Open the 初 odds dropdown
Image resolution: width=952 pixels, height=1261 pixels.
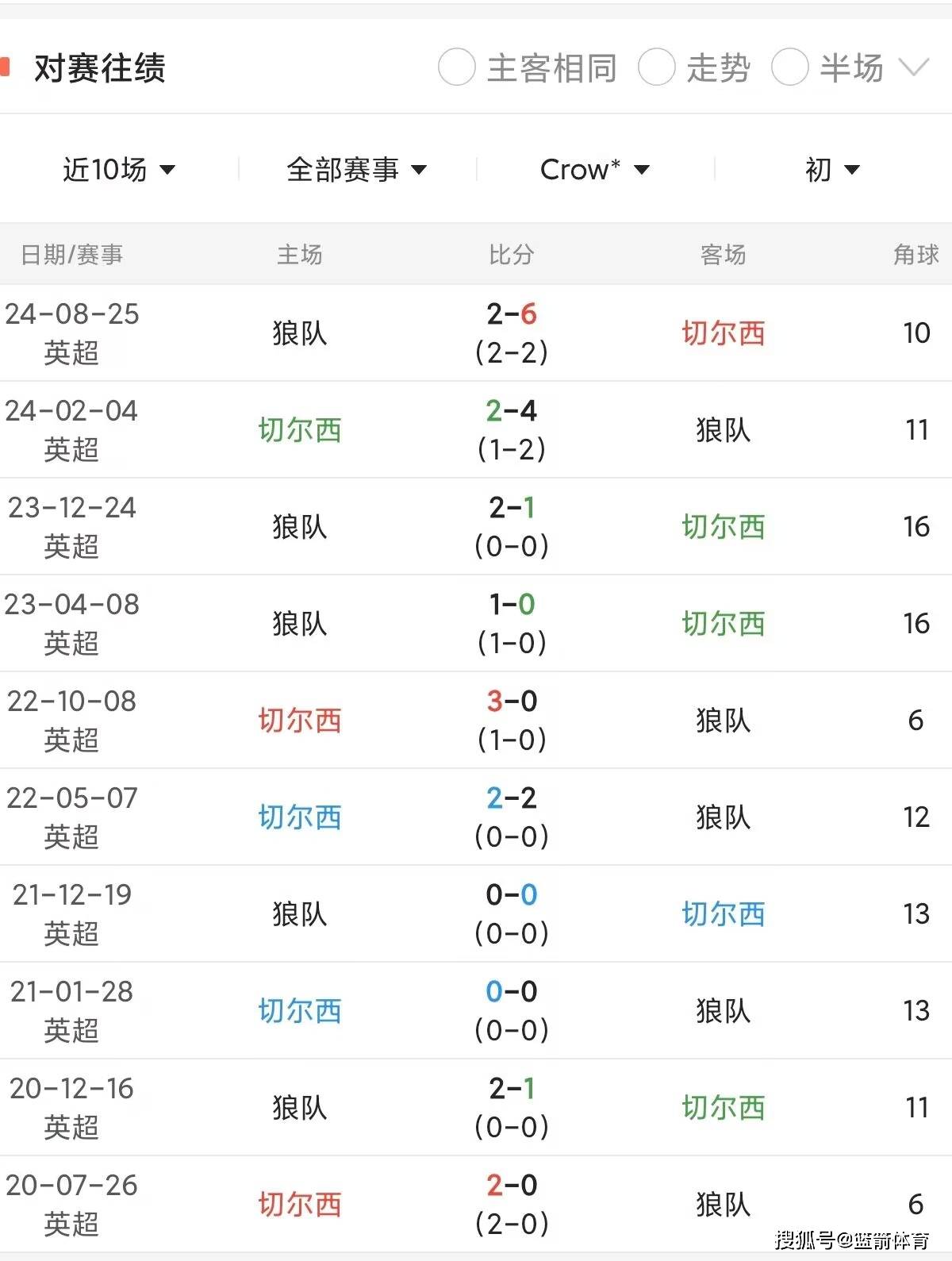(828, 168)
